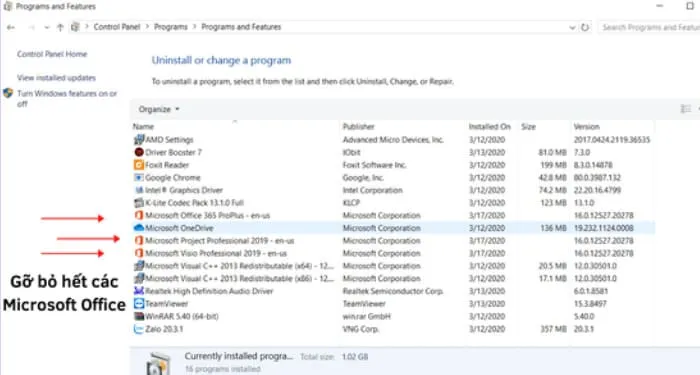Select KLCP publisher cell
The image size is (700, 375).
click(x=351, y=203)
